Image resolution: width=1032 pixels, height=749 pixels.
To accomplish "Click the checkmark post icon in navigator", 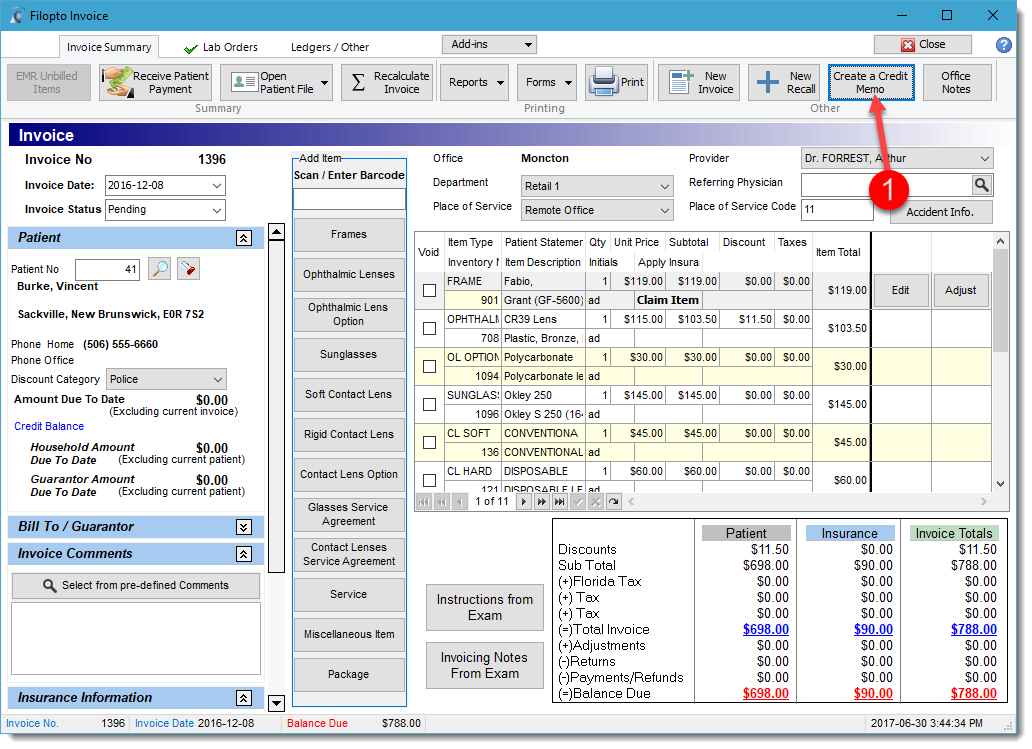I will pos(578,502).
